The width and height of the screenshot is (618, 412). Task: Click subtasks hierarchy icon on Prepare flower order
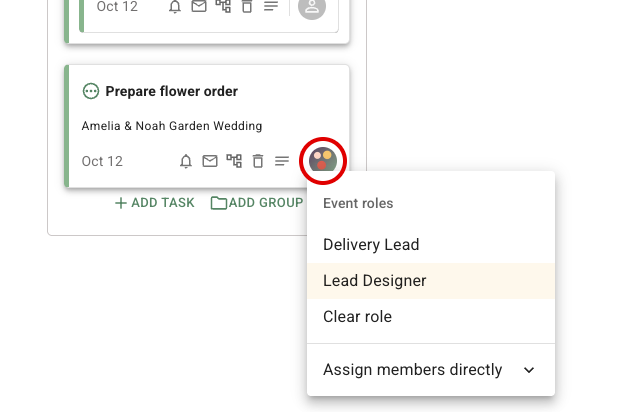[234, 161]
